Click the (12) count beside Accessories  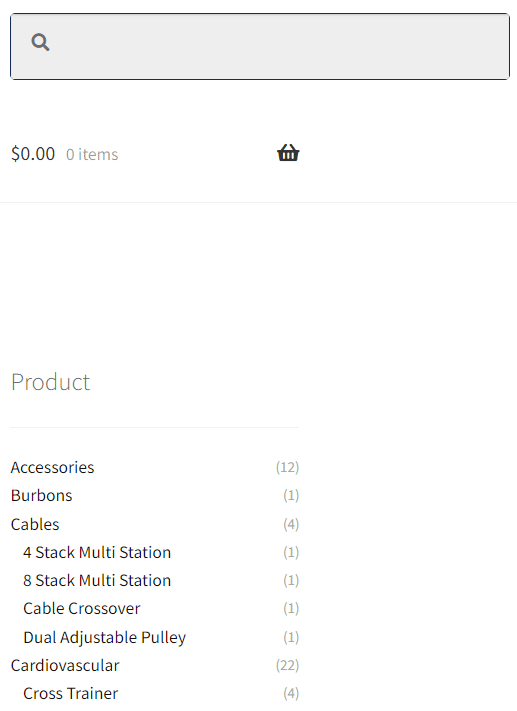[x=288, y=468]
